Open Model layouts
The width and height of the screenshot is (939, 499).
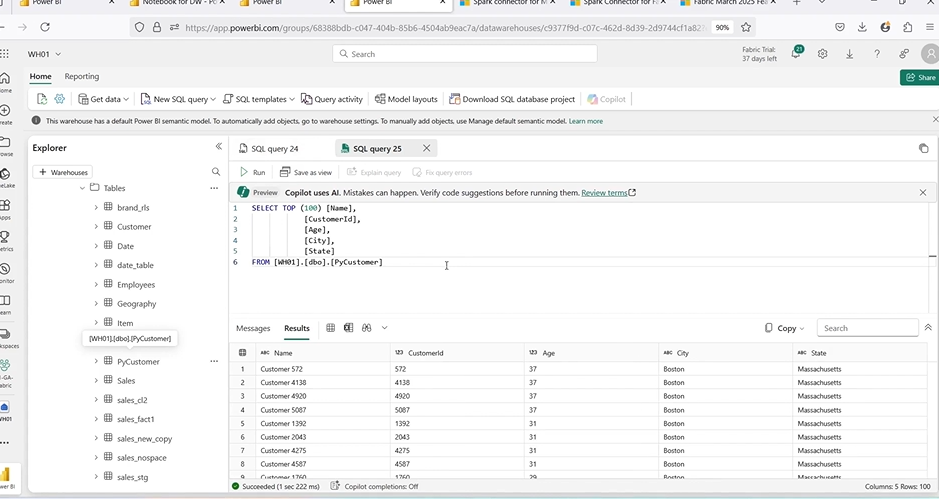[406, 99]
